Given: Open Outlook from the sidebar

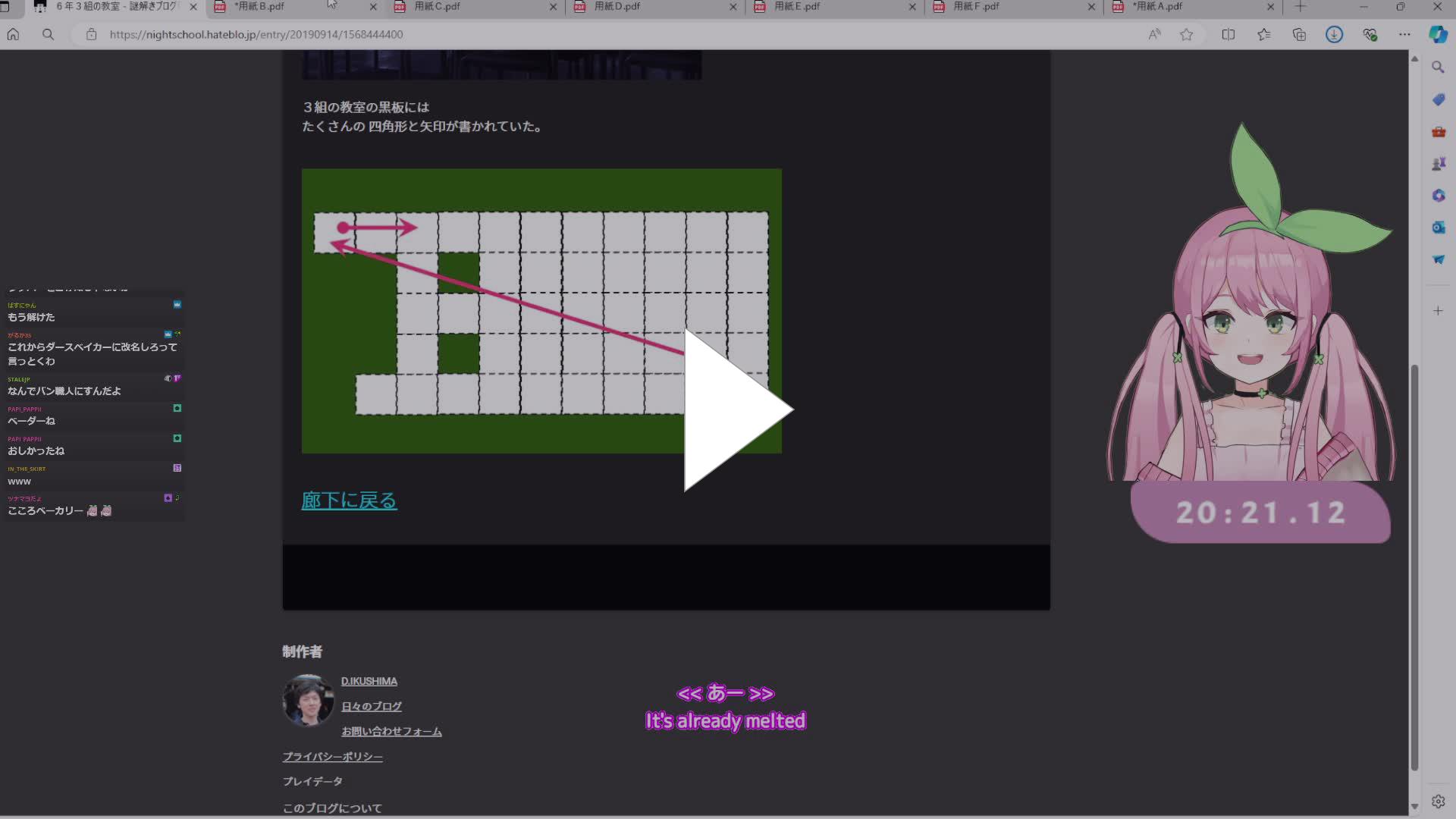Looking at the screenshot, I should click(x=1438, y=227).
